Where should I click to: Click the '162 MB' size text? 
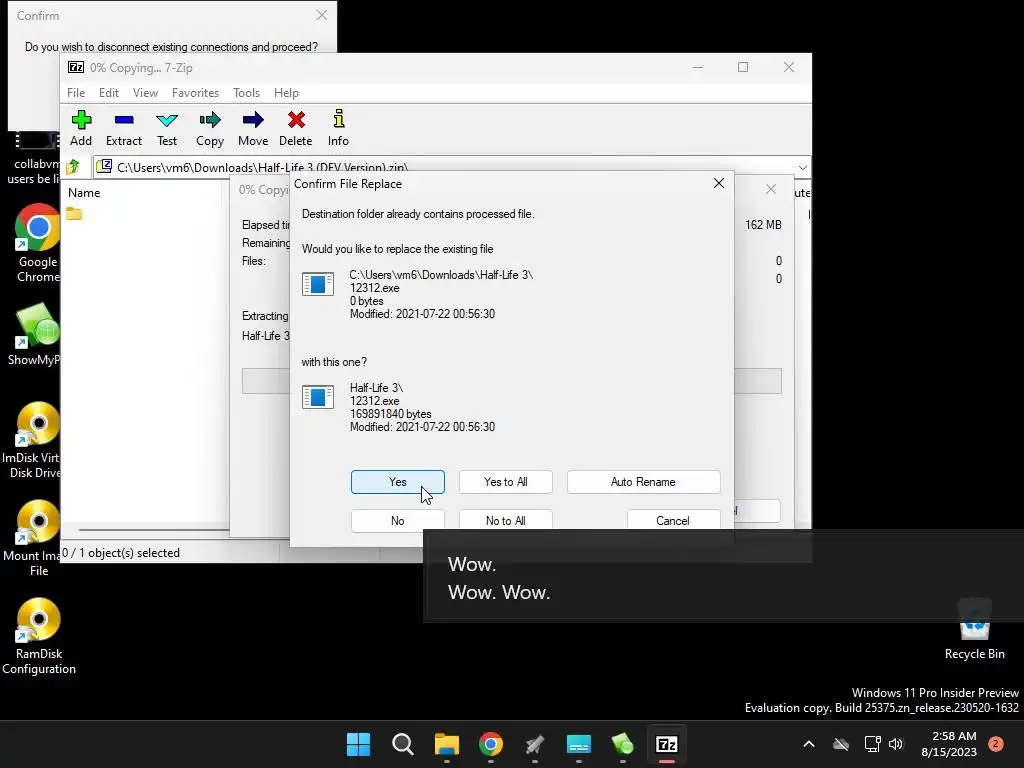(x=763, y=225)
